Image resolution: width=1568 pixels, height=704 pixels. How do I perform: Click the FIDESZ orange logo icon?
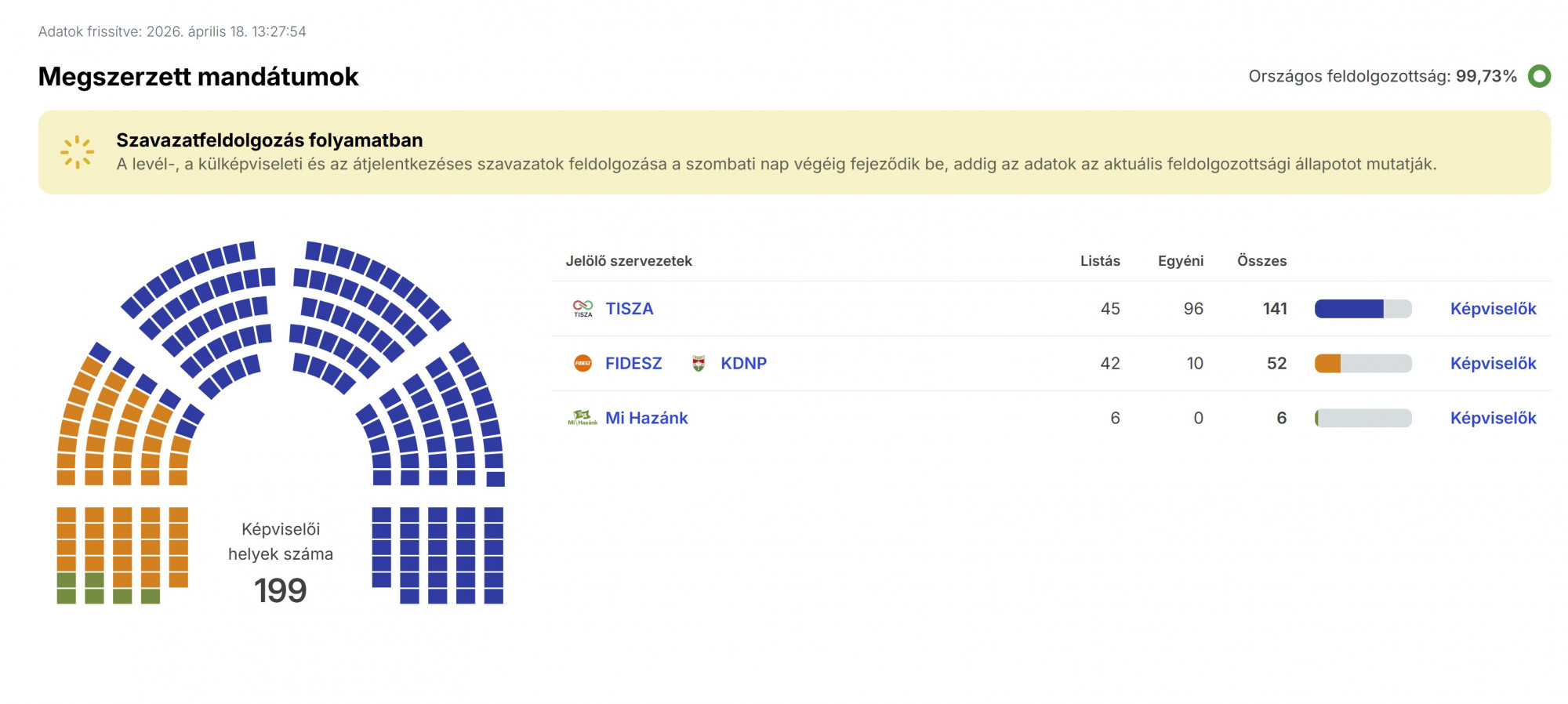583,363
